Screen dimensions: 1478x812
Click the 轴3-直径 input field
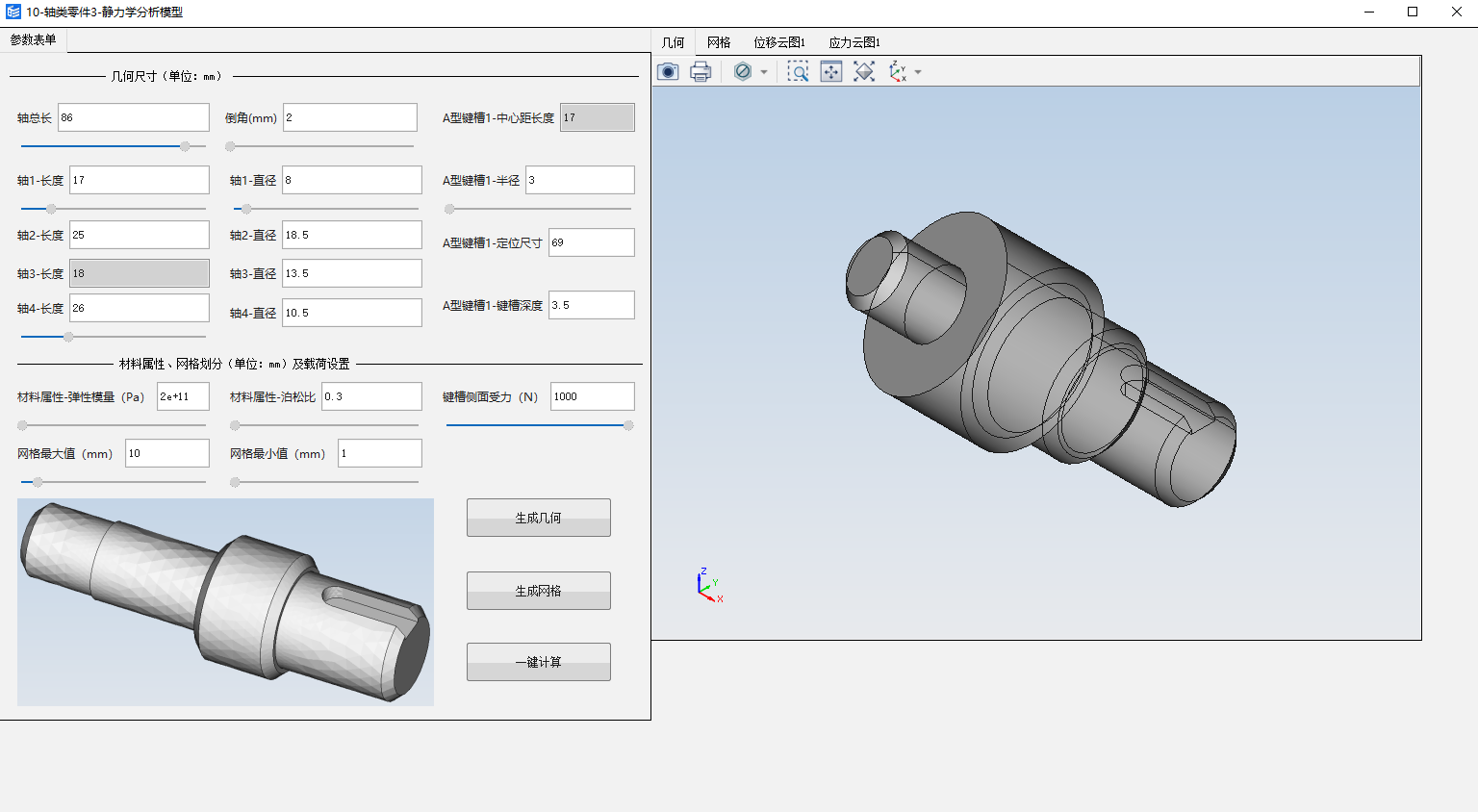coord(352,273)
